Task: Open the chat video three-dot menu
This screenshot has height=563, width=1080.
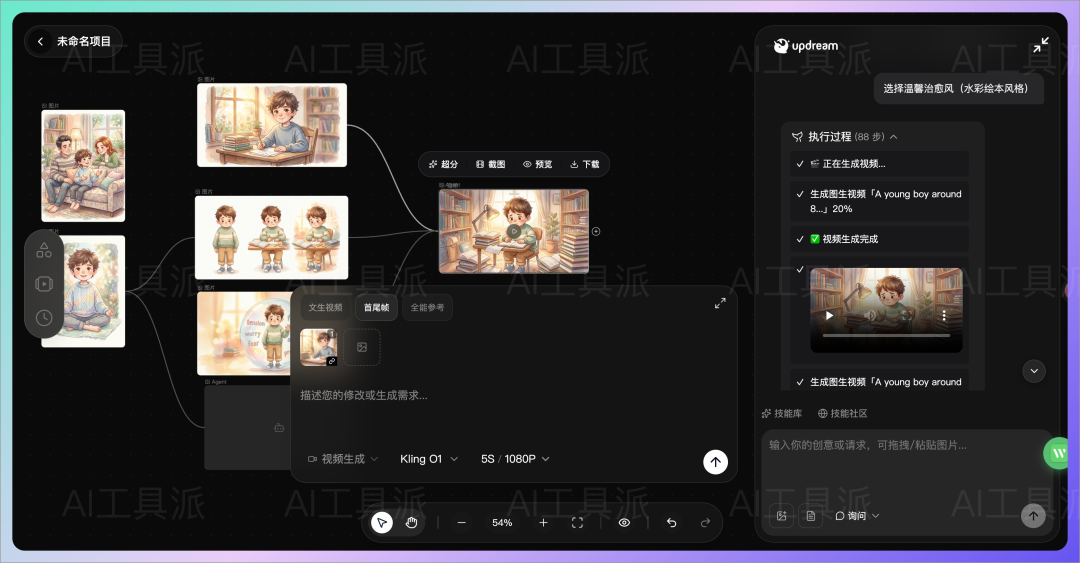Action: coord(944,316)
